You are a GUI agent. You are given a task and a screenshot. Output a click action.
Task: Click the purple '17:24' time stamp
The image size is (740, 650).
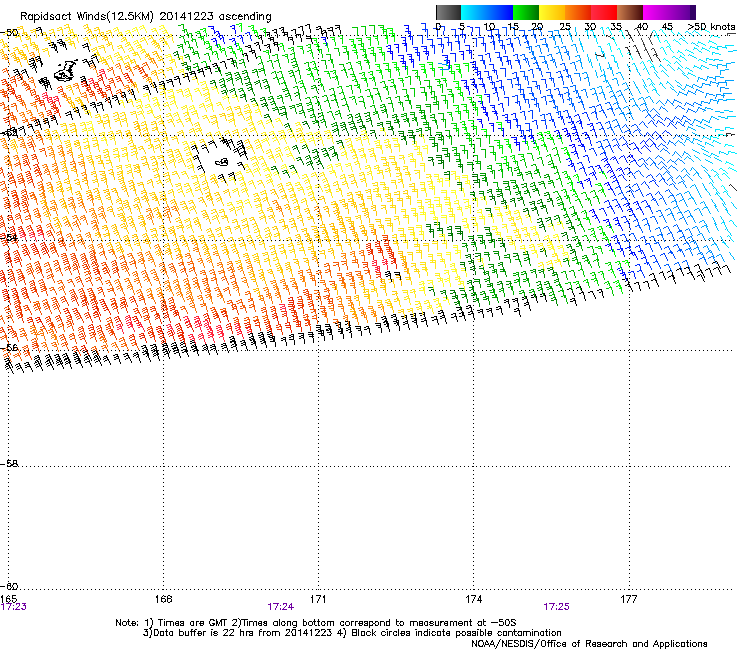coord(281,607)
